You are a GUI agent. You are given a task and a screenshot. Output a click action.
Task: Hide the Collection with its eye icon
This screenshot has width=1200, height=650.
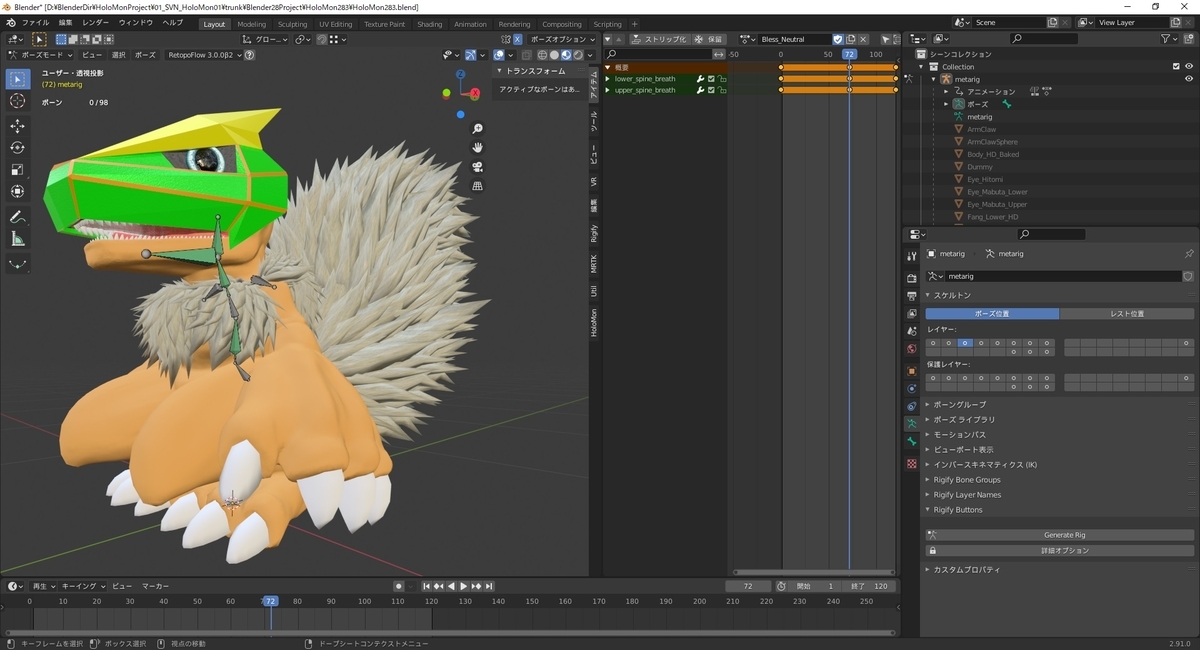[x=1189, y=67]
